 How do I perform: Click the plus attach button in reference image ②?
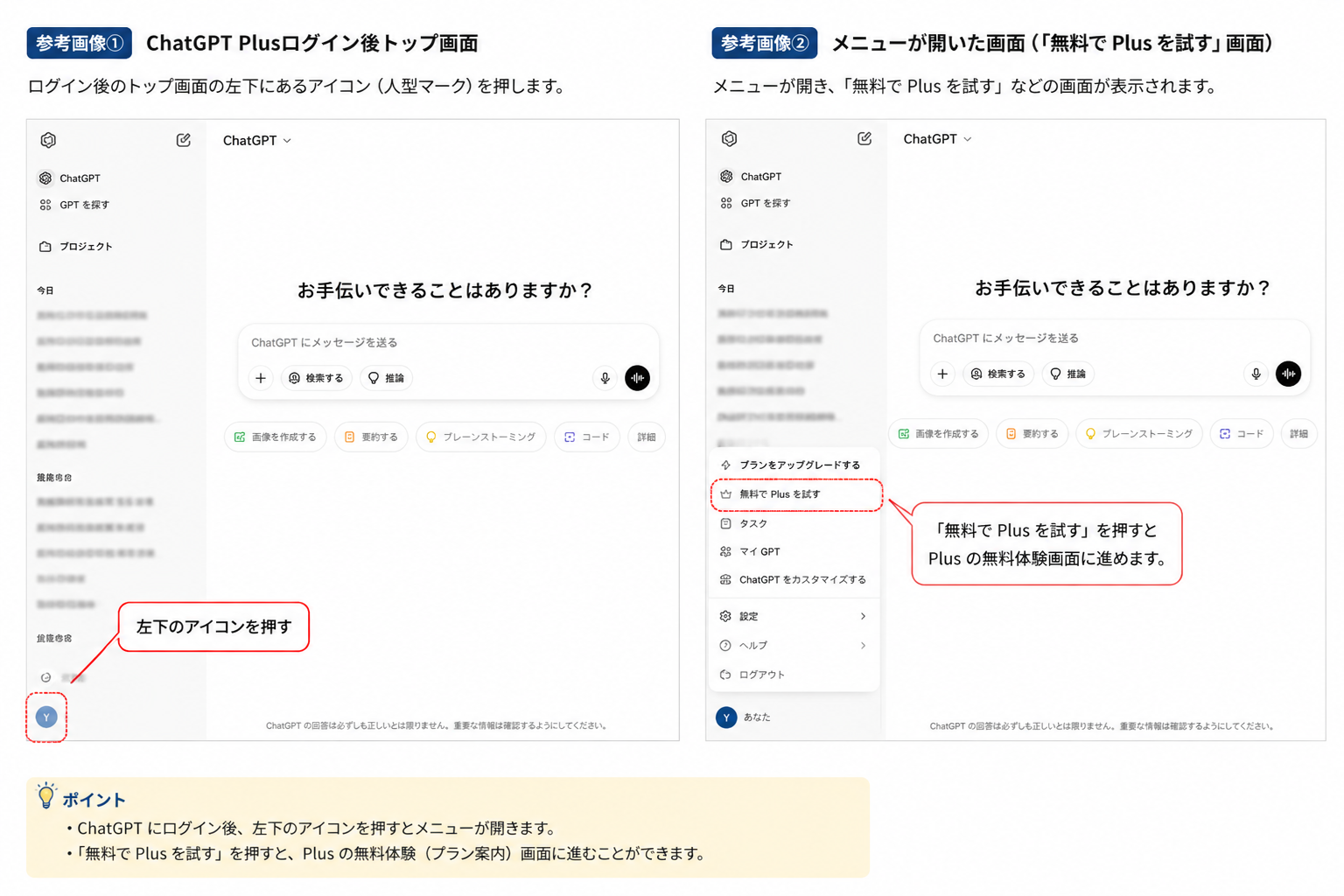tap(942, 374)
